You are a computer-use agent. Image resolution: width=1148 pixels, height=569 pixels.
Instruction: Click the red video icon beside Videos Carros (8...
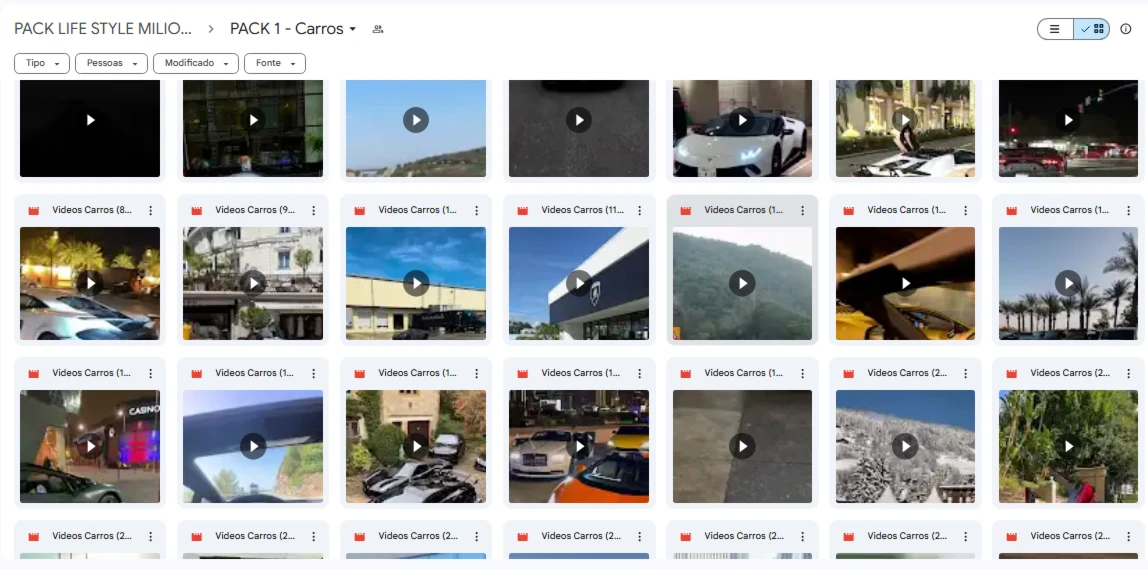[33, 210]
